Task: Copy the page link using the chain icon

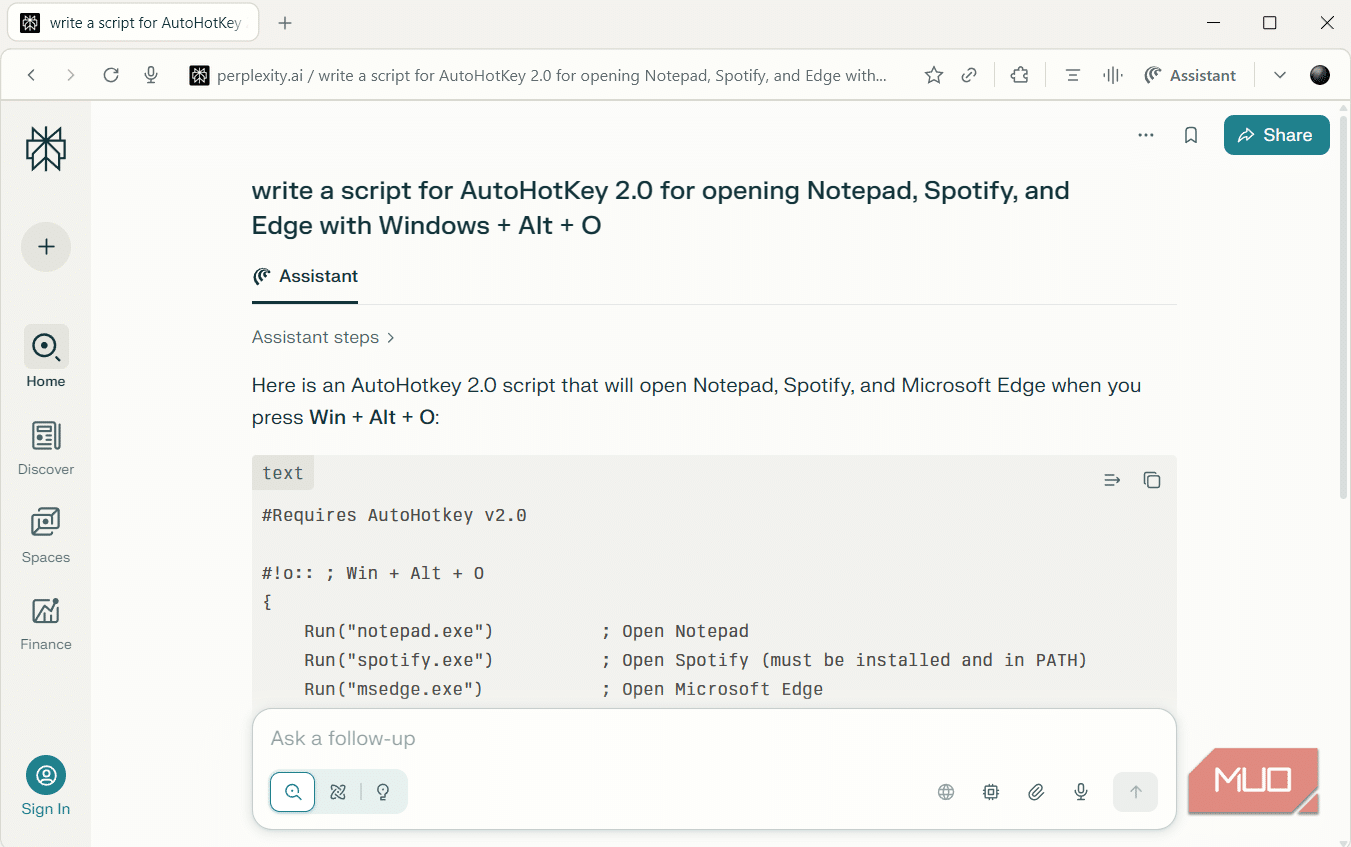Action: coord(969,75)
